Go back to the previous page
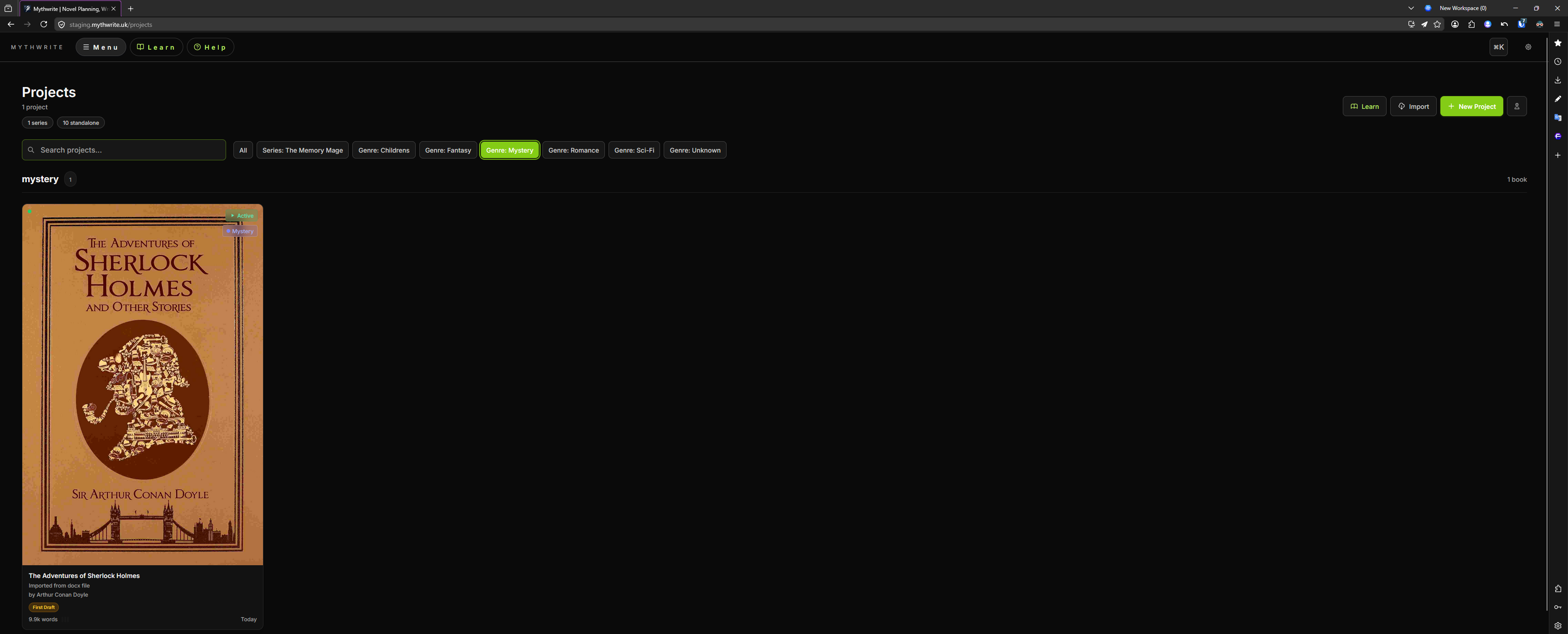 pyautogui.click(x=11, y=24)
